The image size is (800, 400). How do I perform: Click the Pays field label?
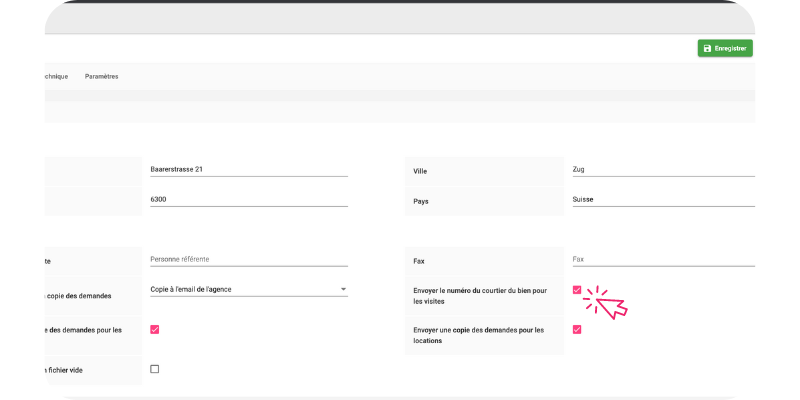pos(421,201)
